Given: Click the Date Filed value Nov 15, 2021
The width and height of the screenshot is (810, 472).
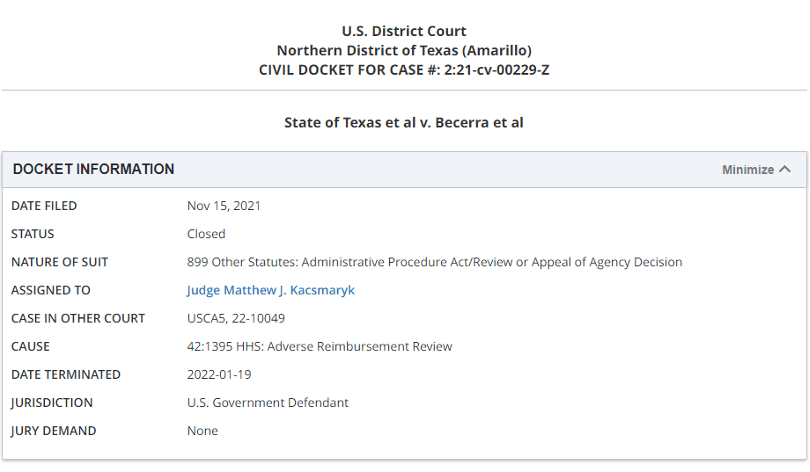Looking at the screenshot, I should pyautogui.click(x=224, y=206).
